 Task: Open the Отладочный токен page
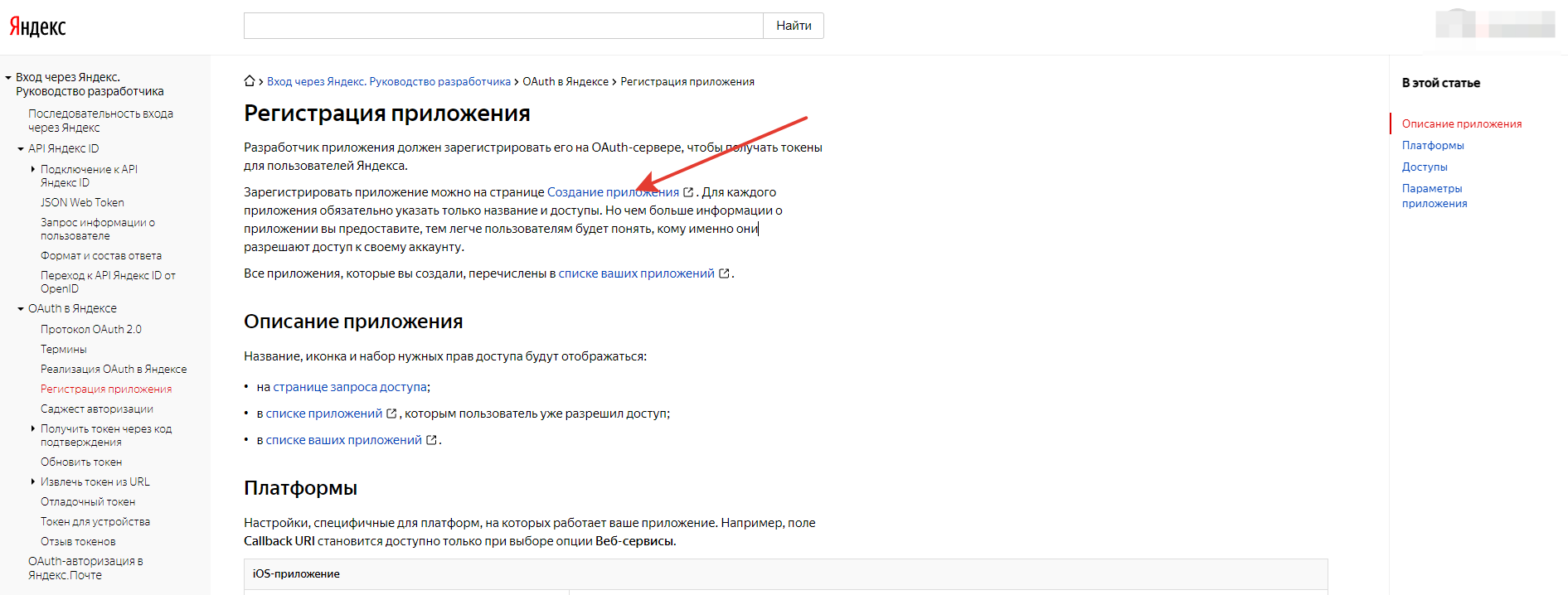[88, 501]
